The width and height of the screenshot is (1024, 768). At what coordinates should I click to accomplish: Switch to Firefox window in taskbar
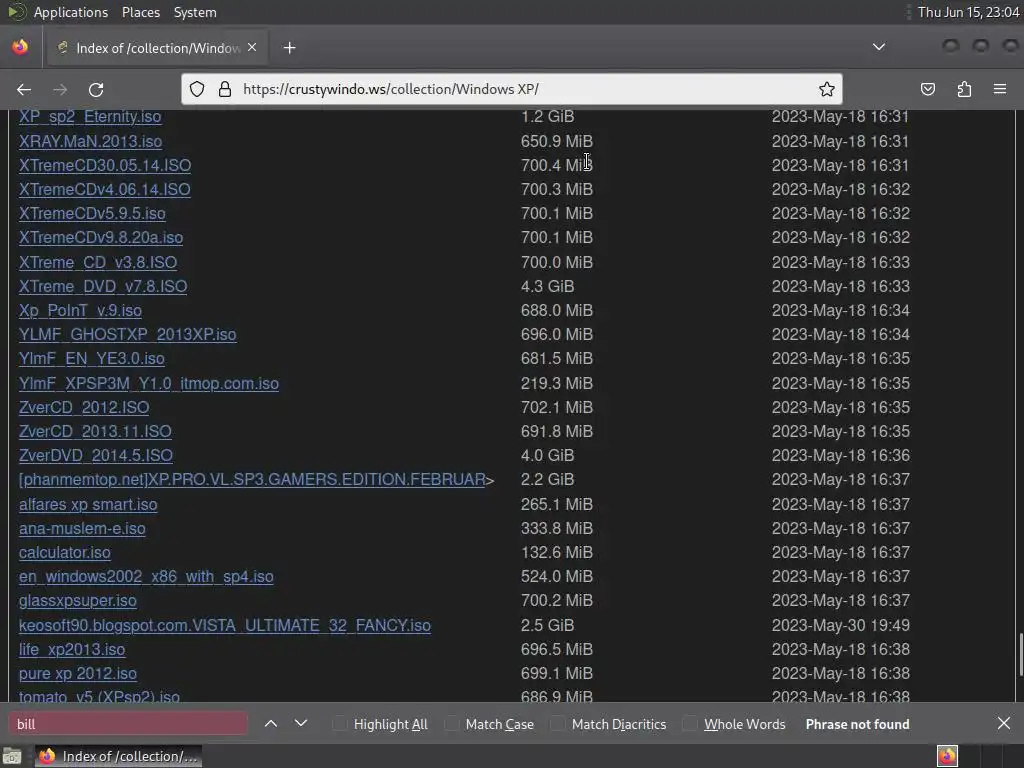coord(118,756)
